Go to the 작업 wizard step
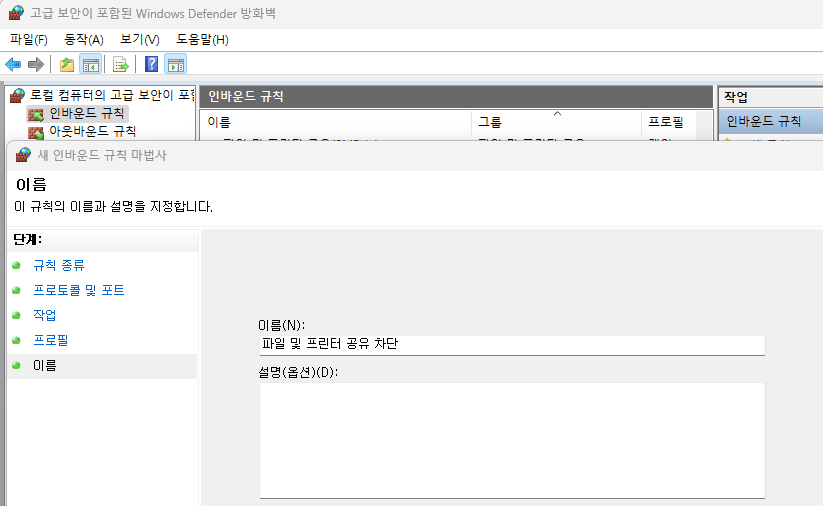The width and height of the screenshot is (823, 506). pyautogui.click(x=45, y=315)
